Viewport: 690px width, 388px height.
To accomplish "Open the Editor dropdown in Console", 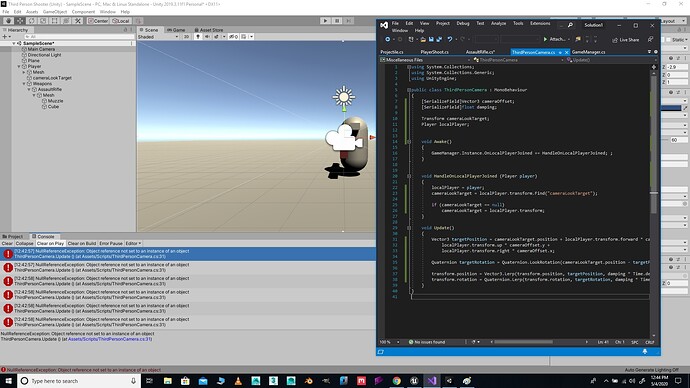I will click(133, 243).
